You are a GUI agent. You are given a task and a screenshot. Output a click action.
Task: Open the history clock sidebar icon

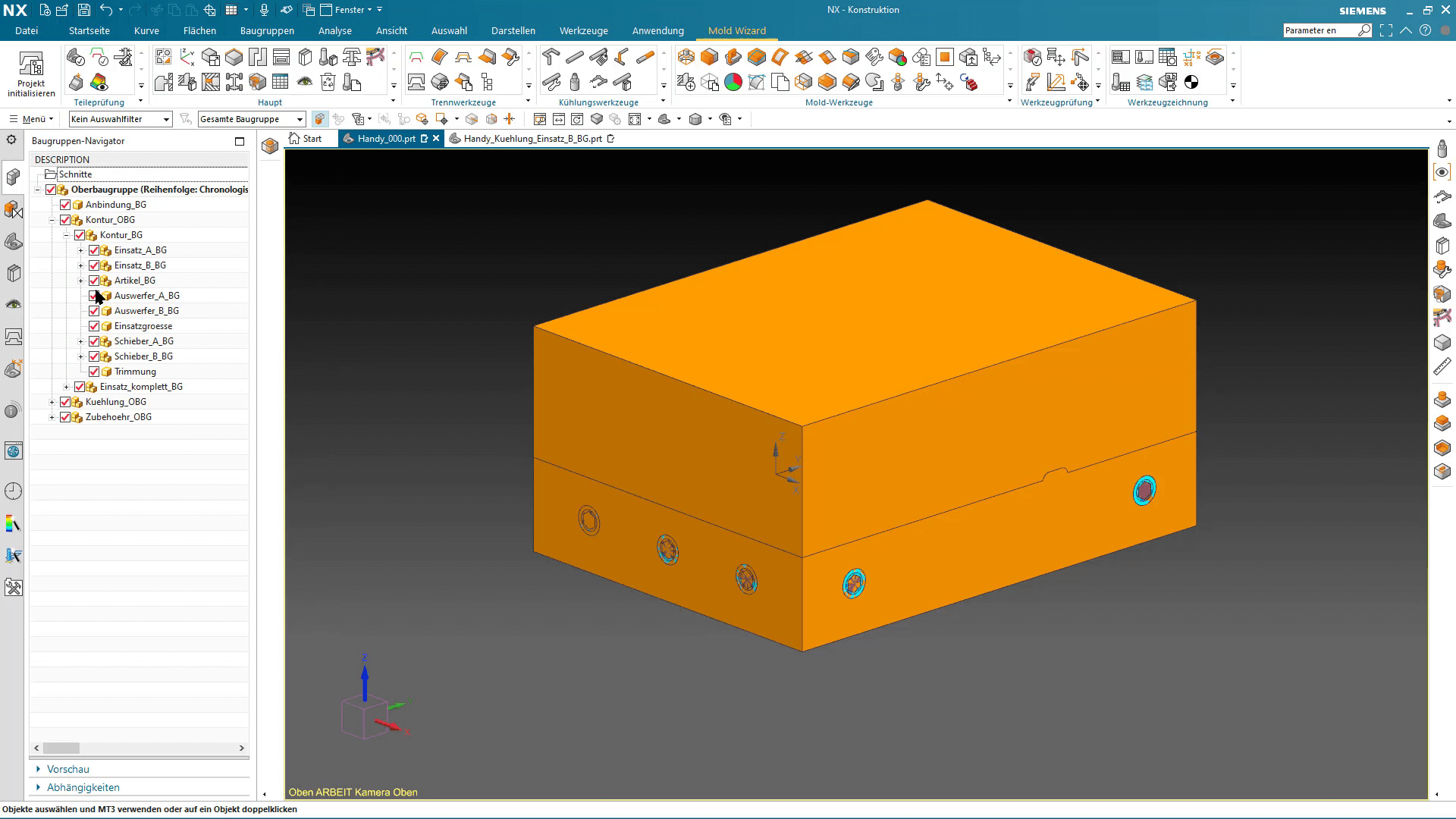point(13,491)
